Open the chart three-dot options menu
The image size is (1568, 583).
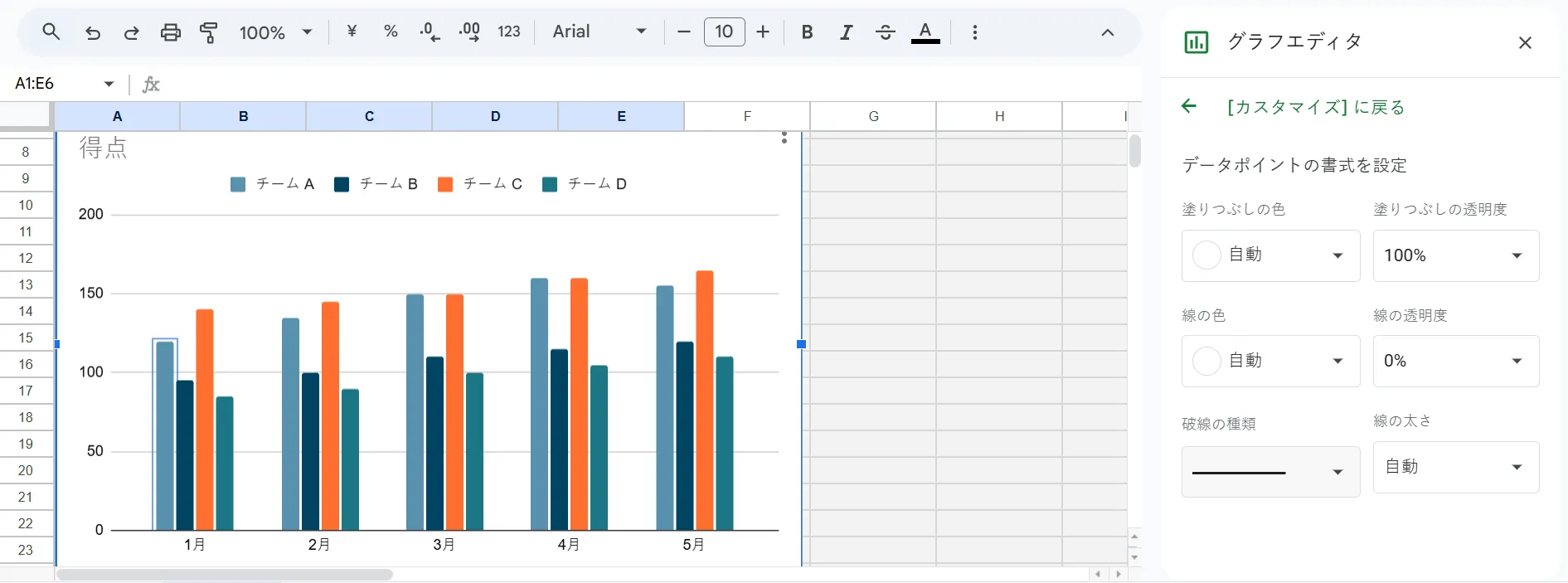(784, 138)
